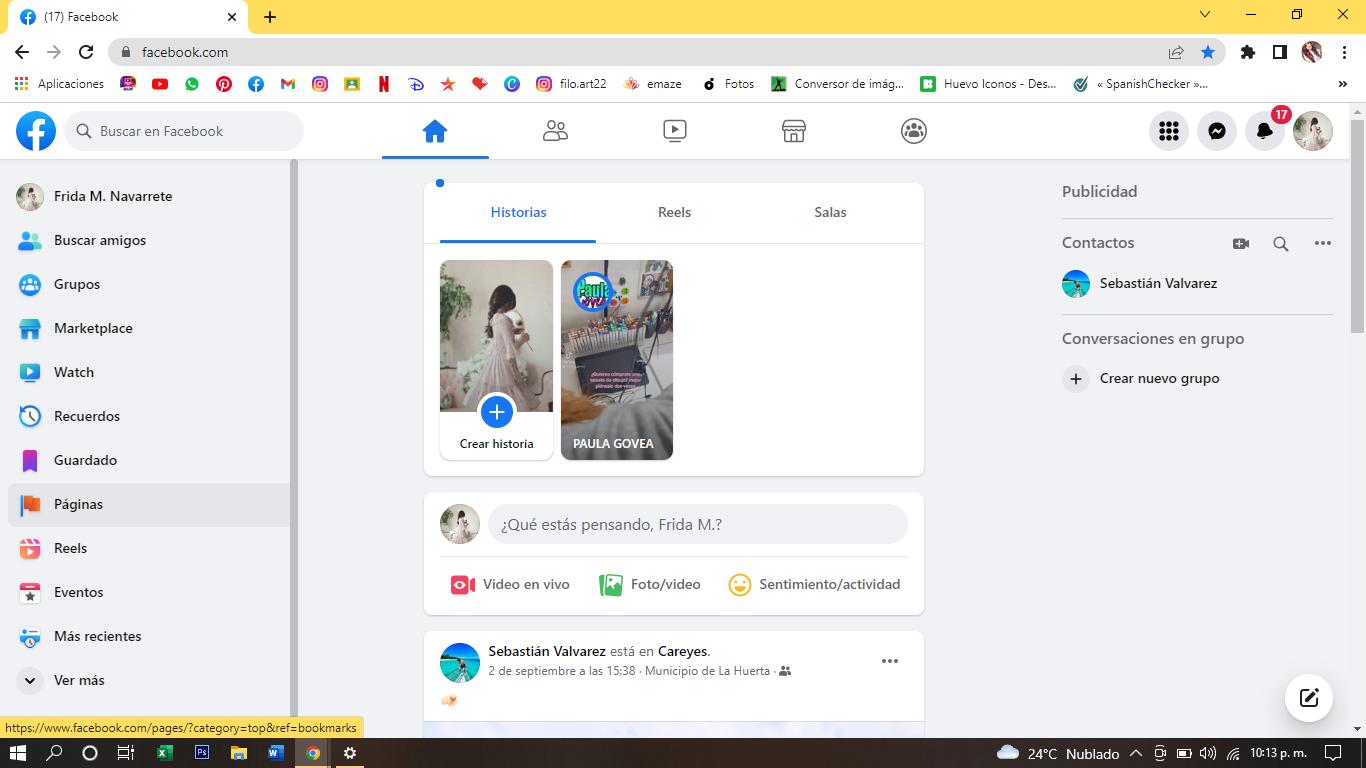Screen dimensions: 1366x768
Task: Click the new message compose floating button
Action: (x=1309, y=698)
